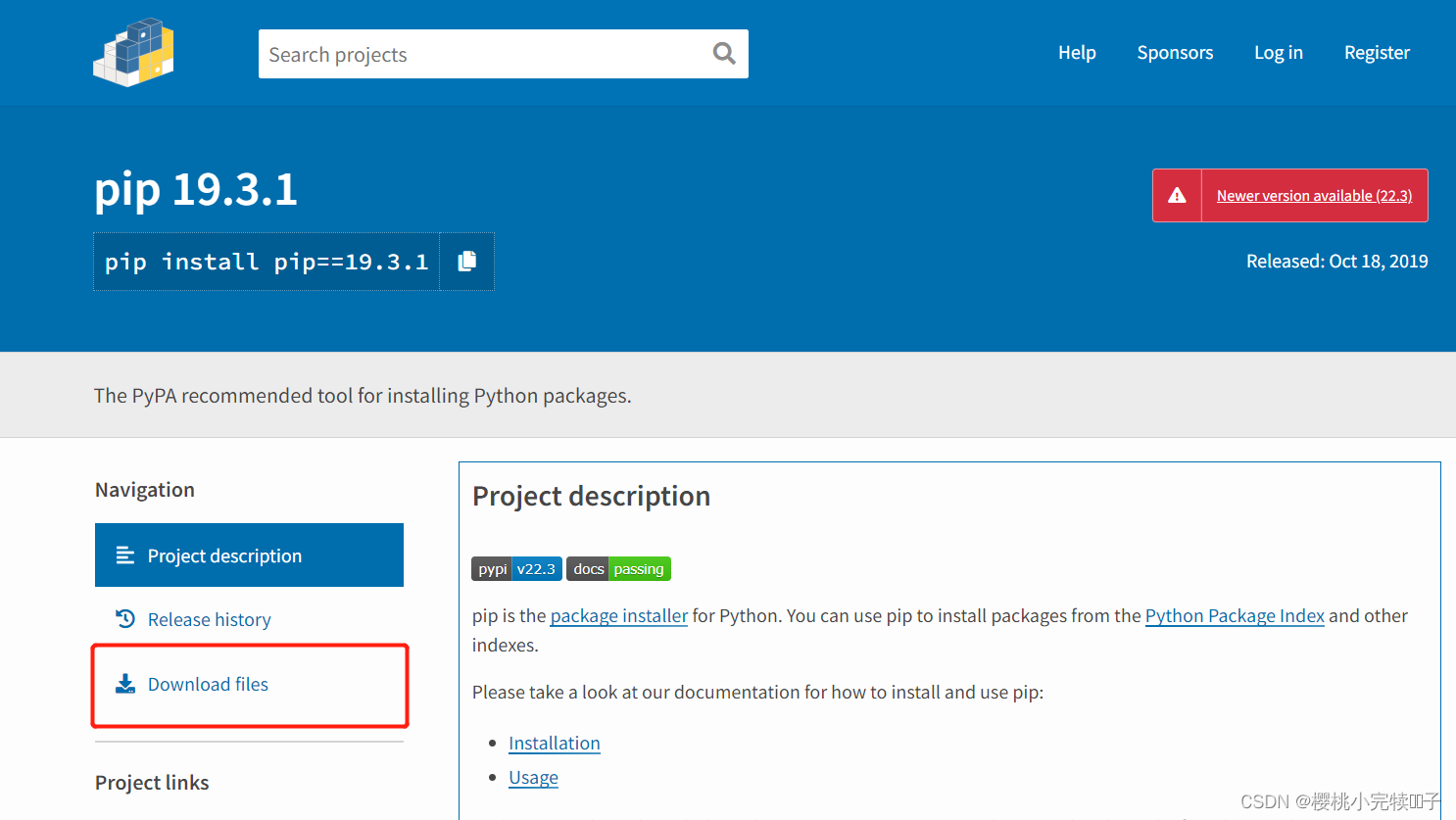Open Download files in navigation
The image size is (1456, 820).
coord(208,684)
